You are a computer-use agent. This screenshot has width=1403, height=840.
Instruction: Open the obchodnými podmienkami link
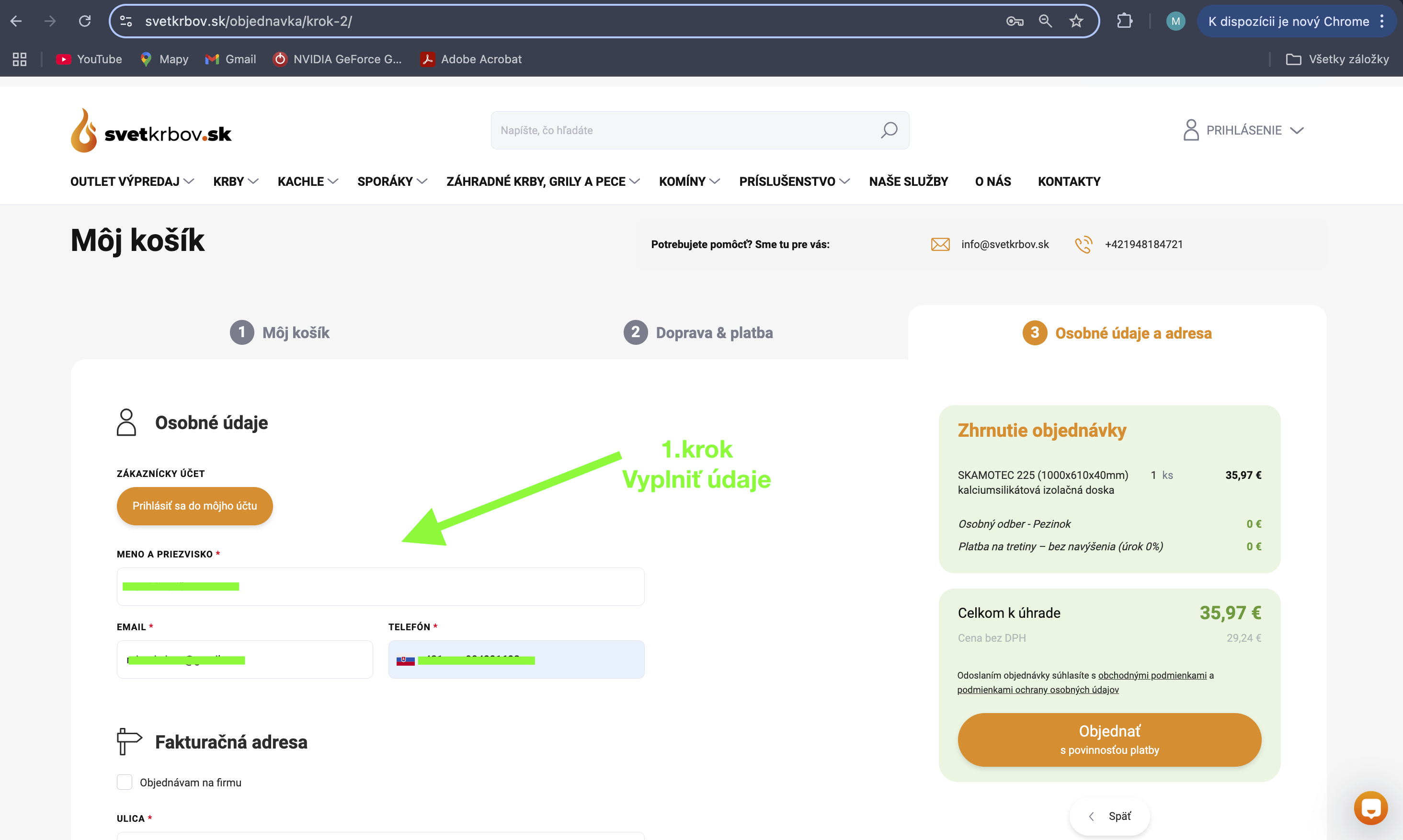[x=1152, y=675]
